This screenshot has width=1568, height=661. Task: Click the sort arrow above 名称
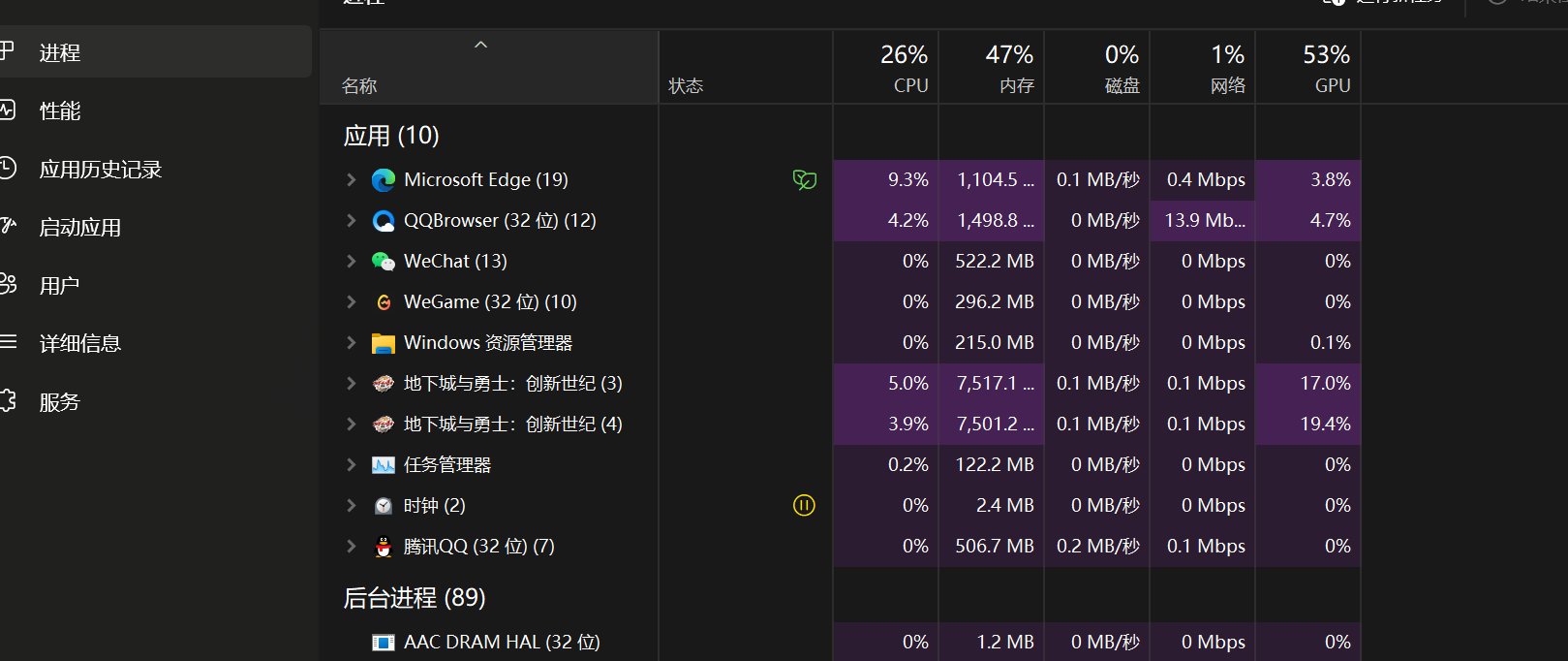point(480,46)
